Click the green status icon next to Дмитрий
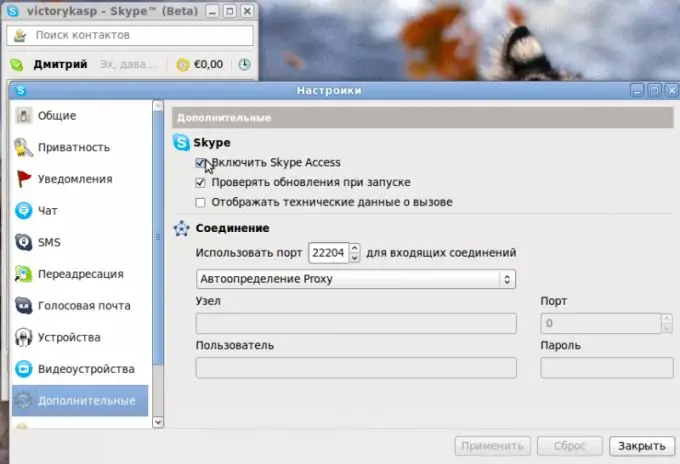680x464 pixels. click(17, 65)
